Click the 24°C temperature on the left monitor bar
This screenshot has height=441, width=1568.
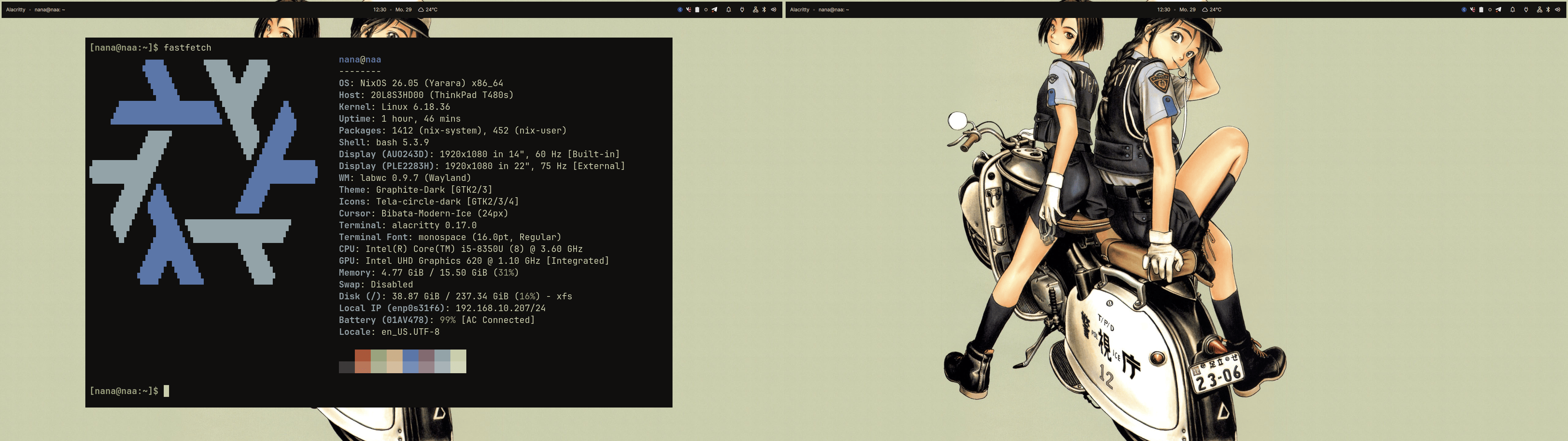point(432,10)
